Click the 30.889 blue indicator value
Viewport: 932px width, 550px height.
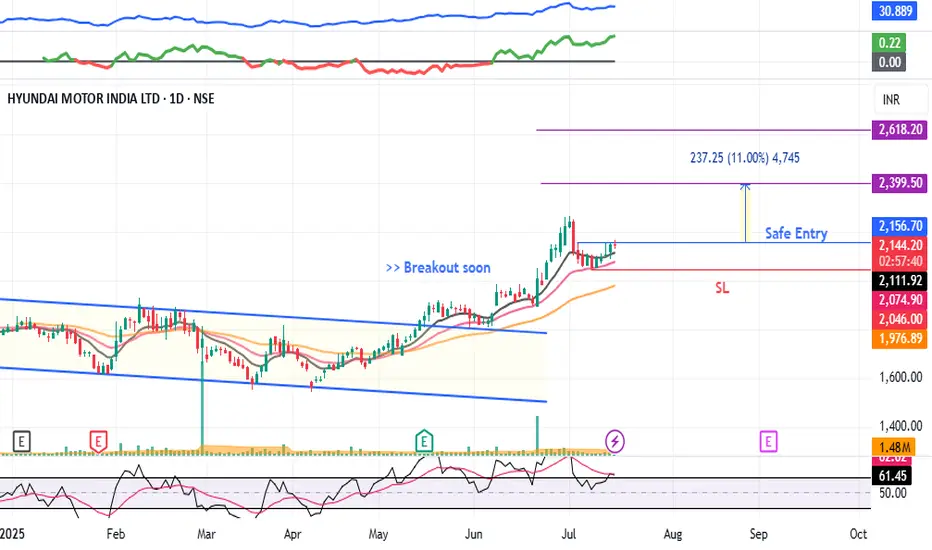click(894, 11)
